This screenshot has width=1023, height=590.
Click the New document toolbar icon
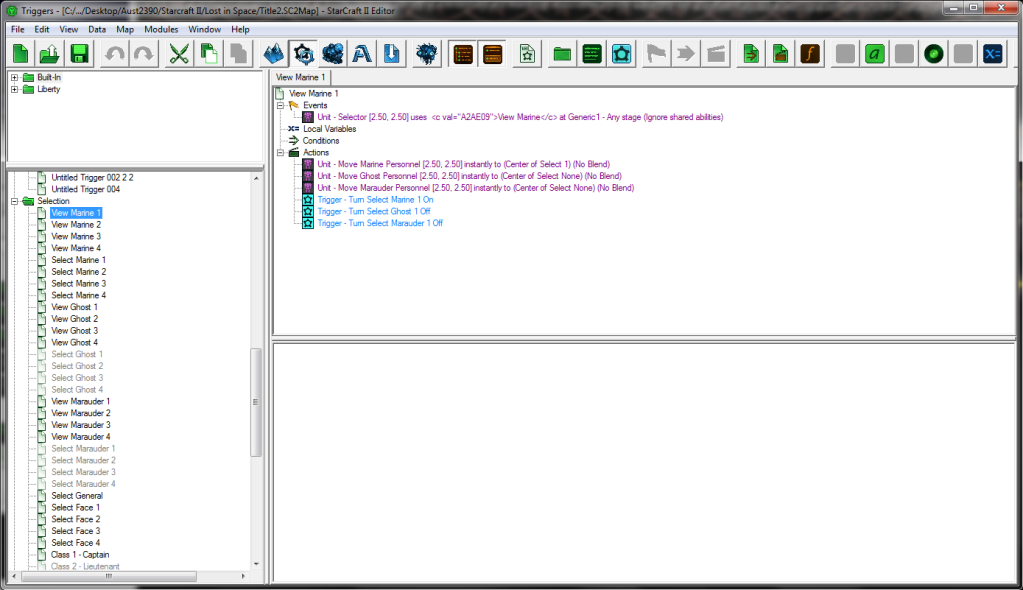[x=20, y=54]
